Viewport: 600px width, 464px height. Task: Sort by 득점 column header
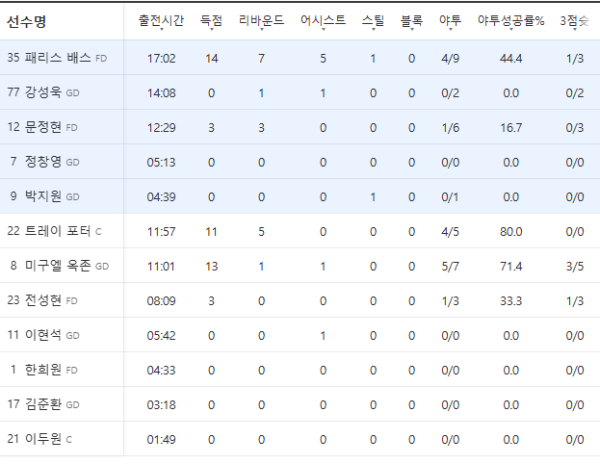click(x=211, y=20)
